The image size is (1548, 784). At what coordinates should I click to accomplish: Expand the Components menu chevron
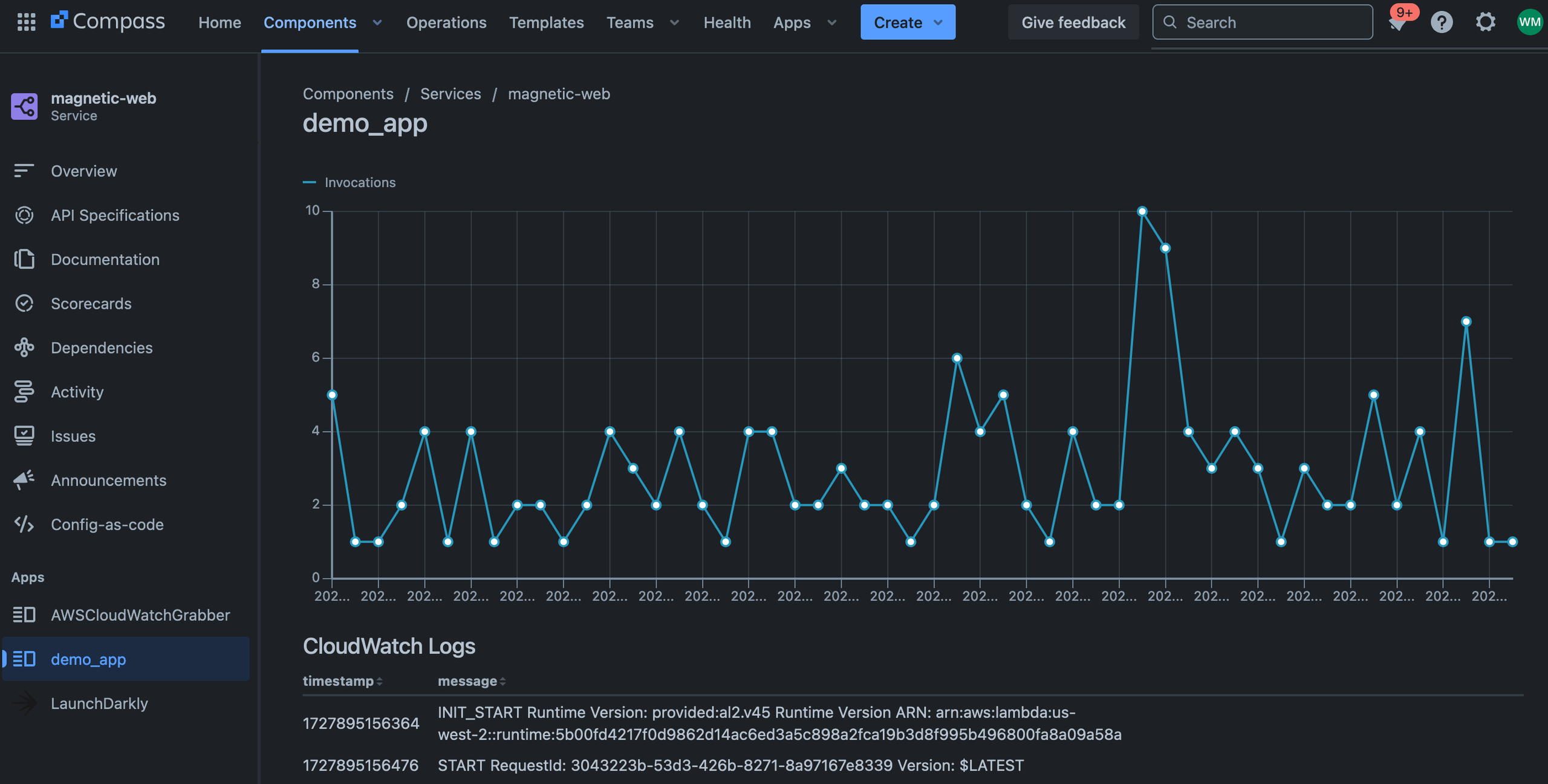coord(377,23)
